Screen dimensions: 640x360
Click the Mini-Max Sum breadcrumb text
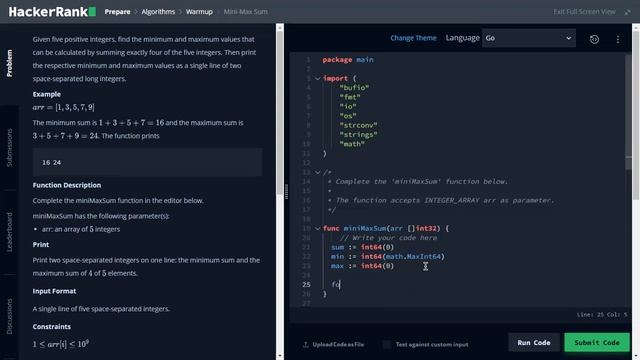click(246, 12)
